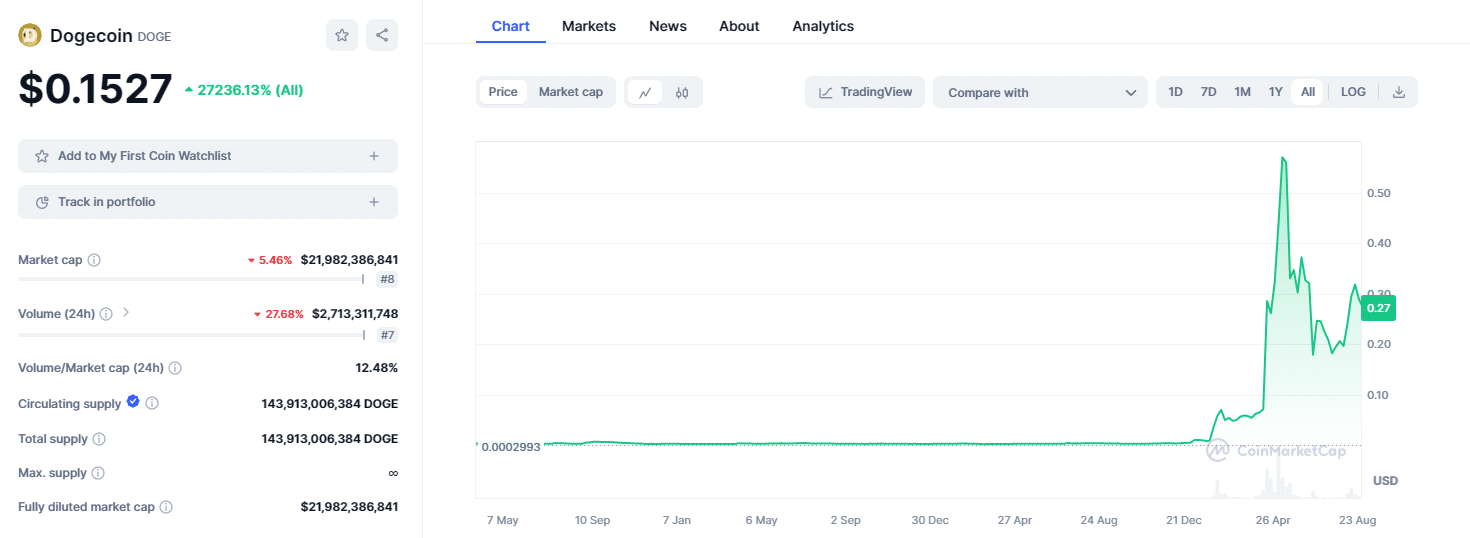The width and height of the screenshot is (1470, 538).
Task: Click the 12.48% ratio value
Action: (377, 368)
